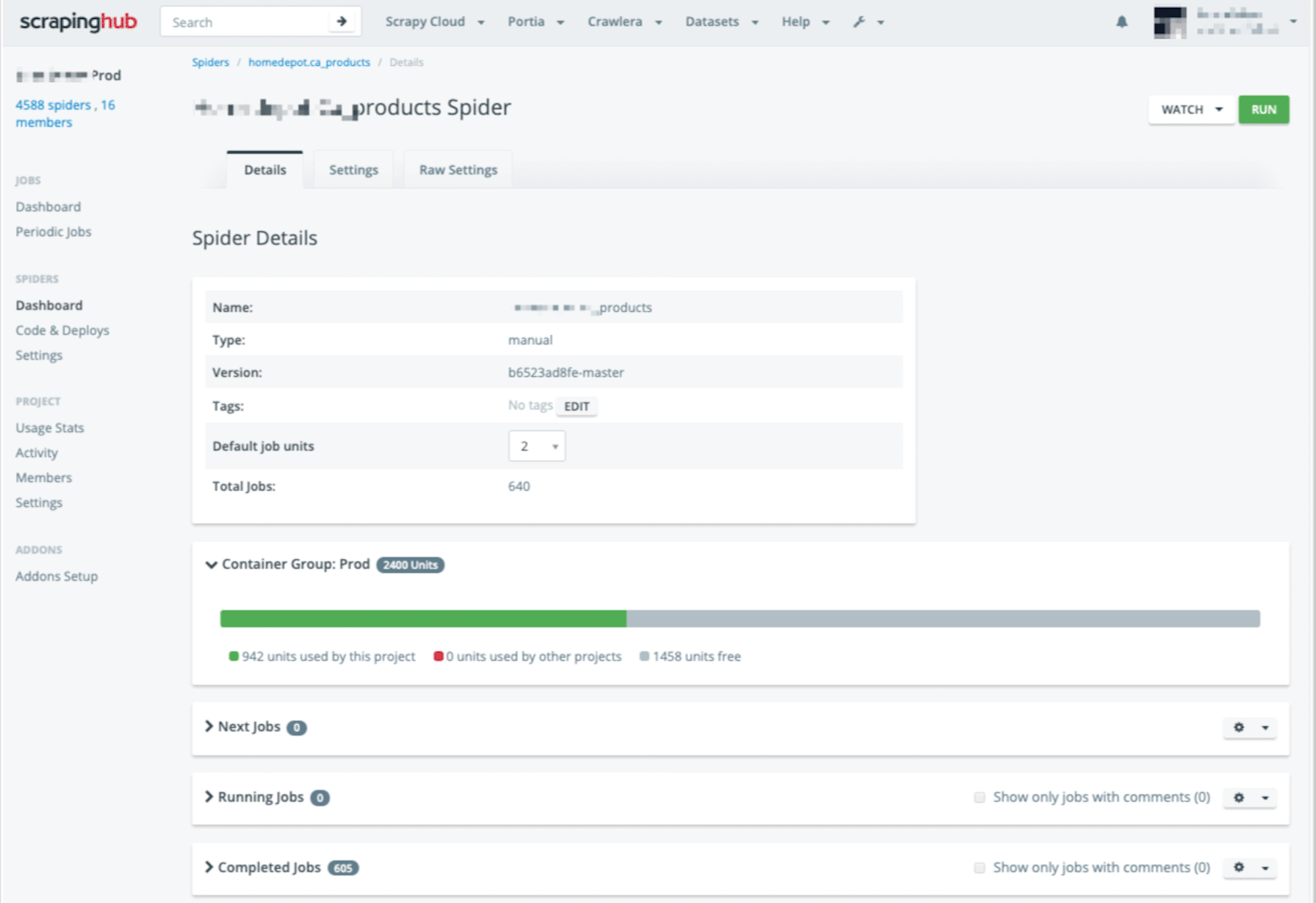This screenshot has width=1316, height=903.
Task: Follow the Spiders breadcrumb link
Action: (211, 63)
